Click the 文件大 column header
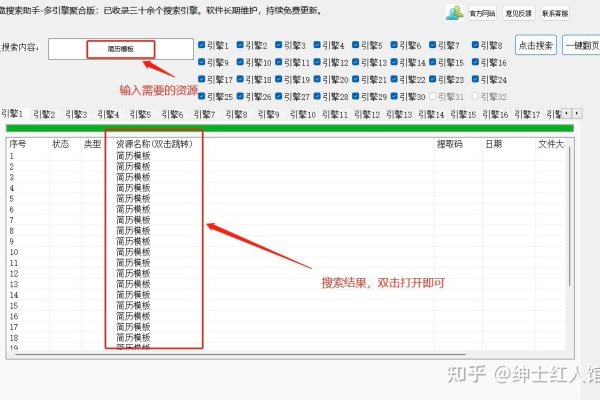The width and height of the screenshot is (600, 400). pos(551,144)
